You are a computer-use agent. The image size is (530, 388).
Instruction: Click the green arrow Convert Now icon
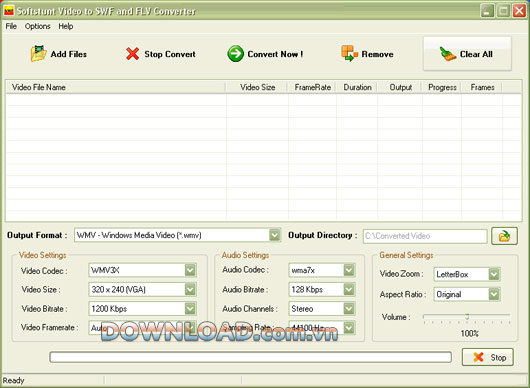pos(235,54)
